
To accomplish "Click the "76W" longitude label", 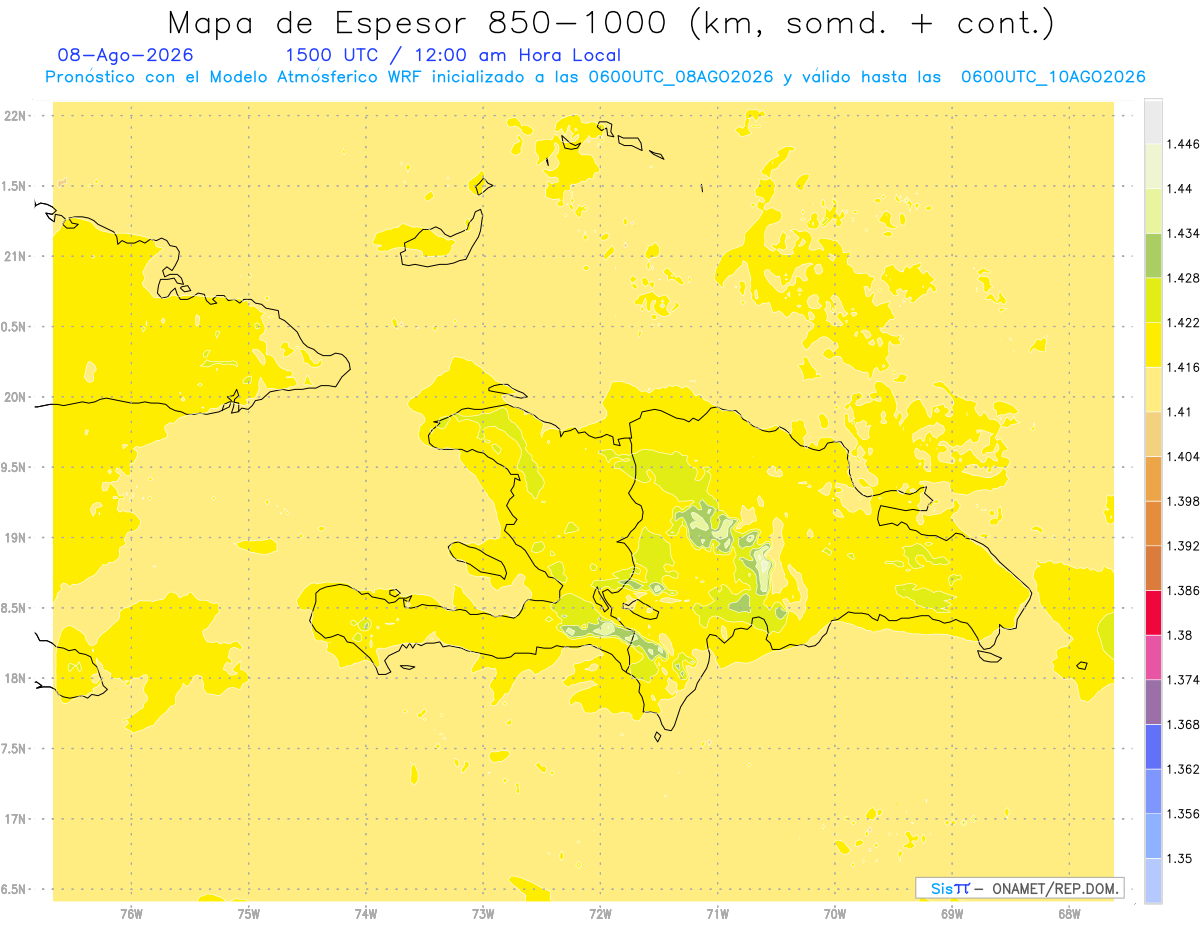I will click(x=131, y=914).
